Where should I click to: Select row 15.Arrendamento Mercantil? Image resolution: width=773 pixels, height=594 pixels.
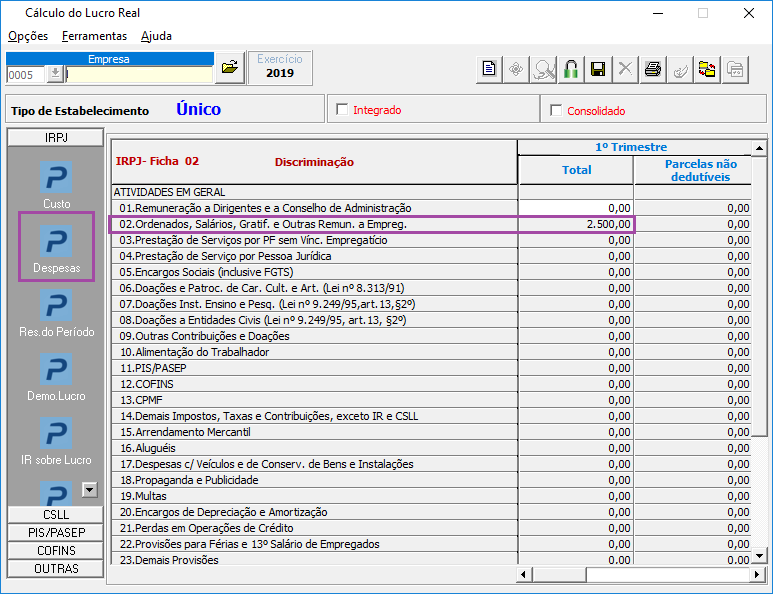(315, 432)
